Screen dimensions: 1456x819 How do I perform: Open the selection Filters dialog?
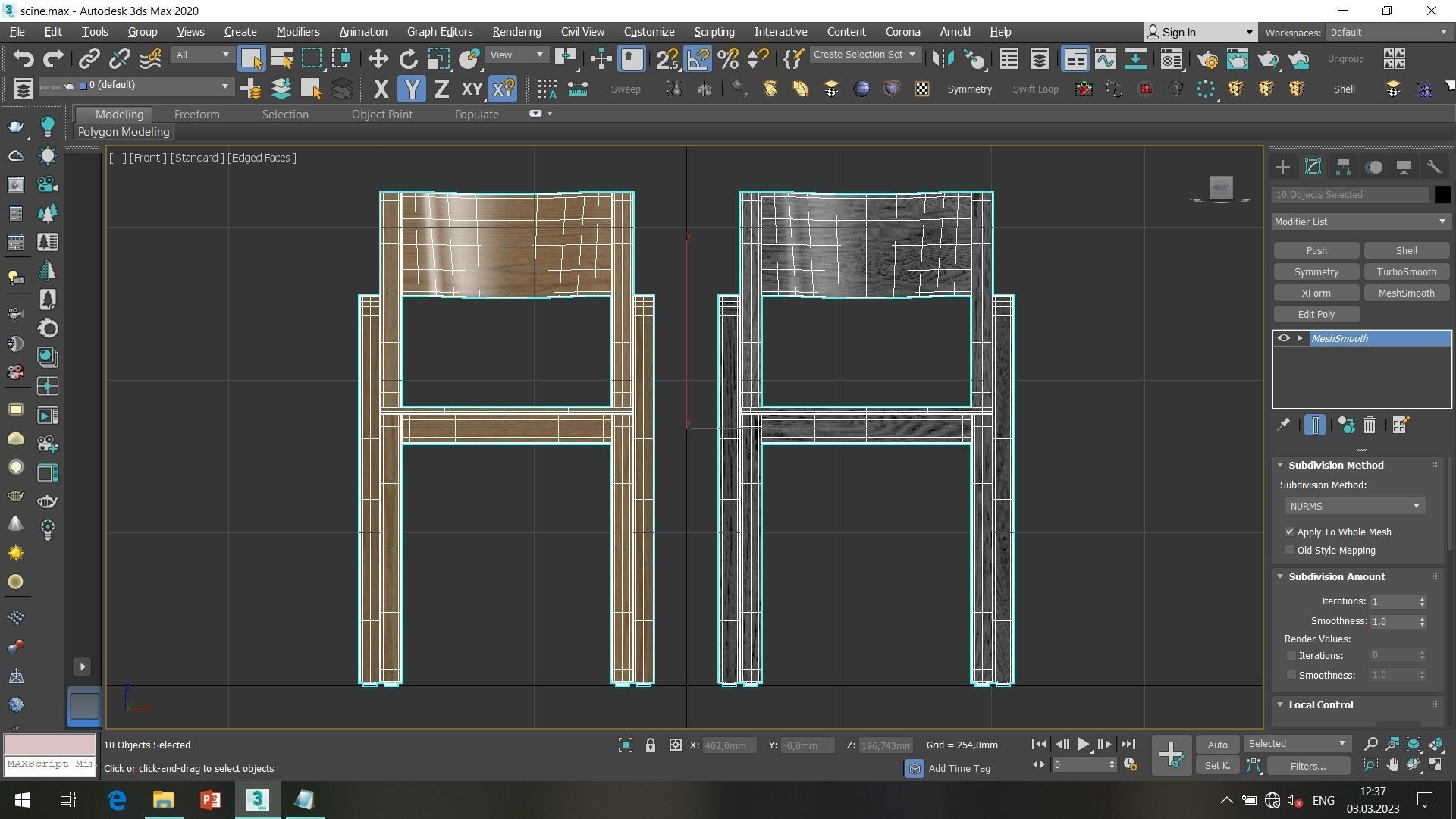[x=1308, y=766]
